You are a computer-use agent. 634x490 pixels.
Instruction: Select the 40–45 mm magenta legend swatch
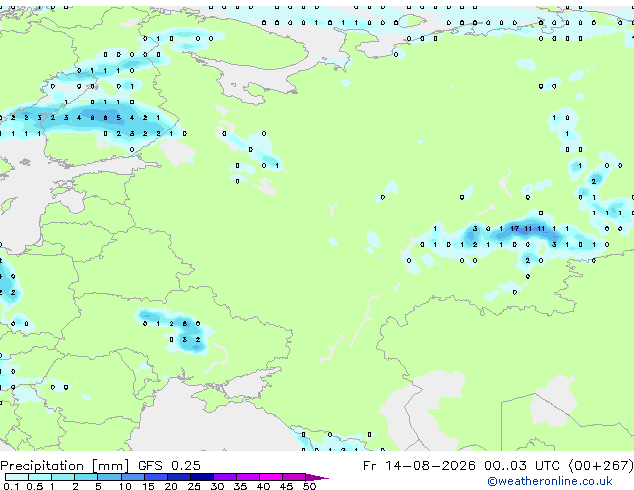pyautogui.click(x=271, y=477)
